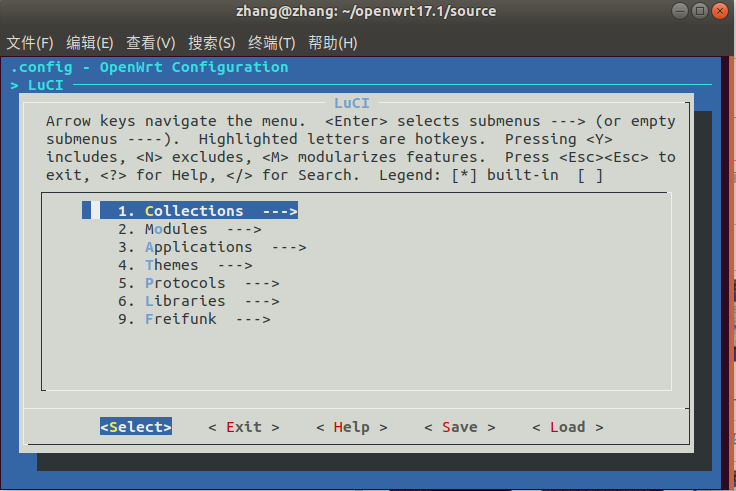736x491 pixels.
Task: Open the 搜索(S) menu
Action: (x=211, y=43)
